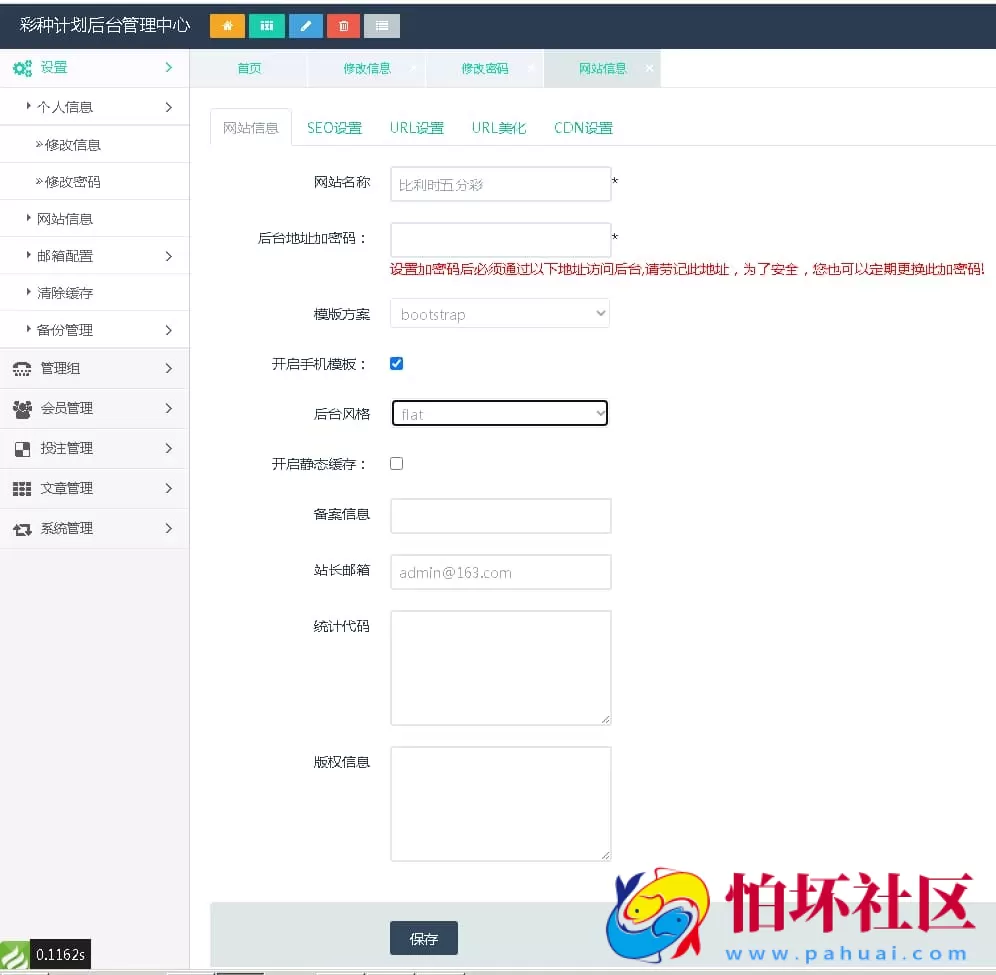Open the 后台风格 style dropdown

tap(499, 413)
